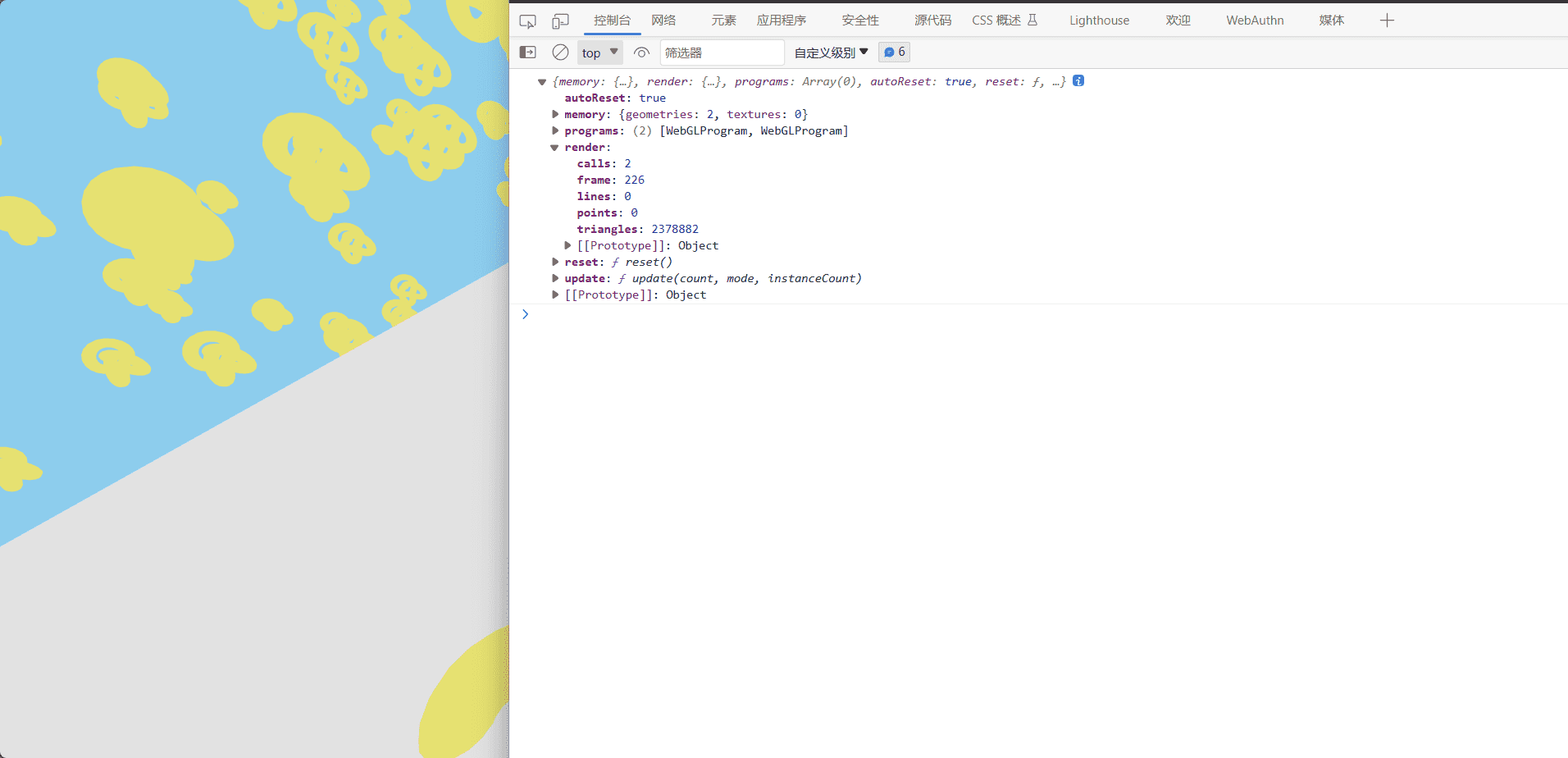Open the top context dropdown
The height and width of the screenshot is (758, 1568).
600,53
